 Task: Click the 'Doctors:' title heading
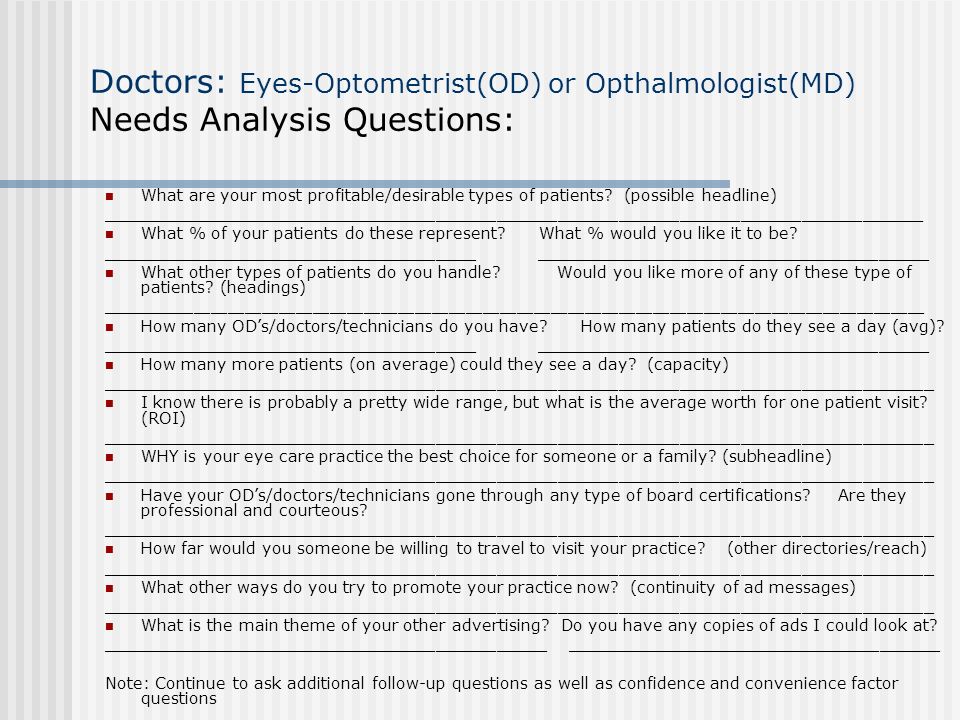(159, 82)
